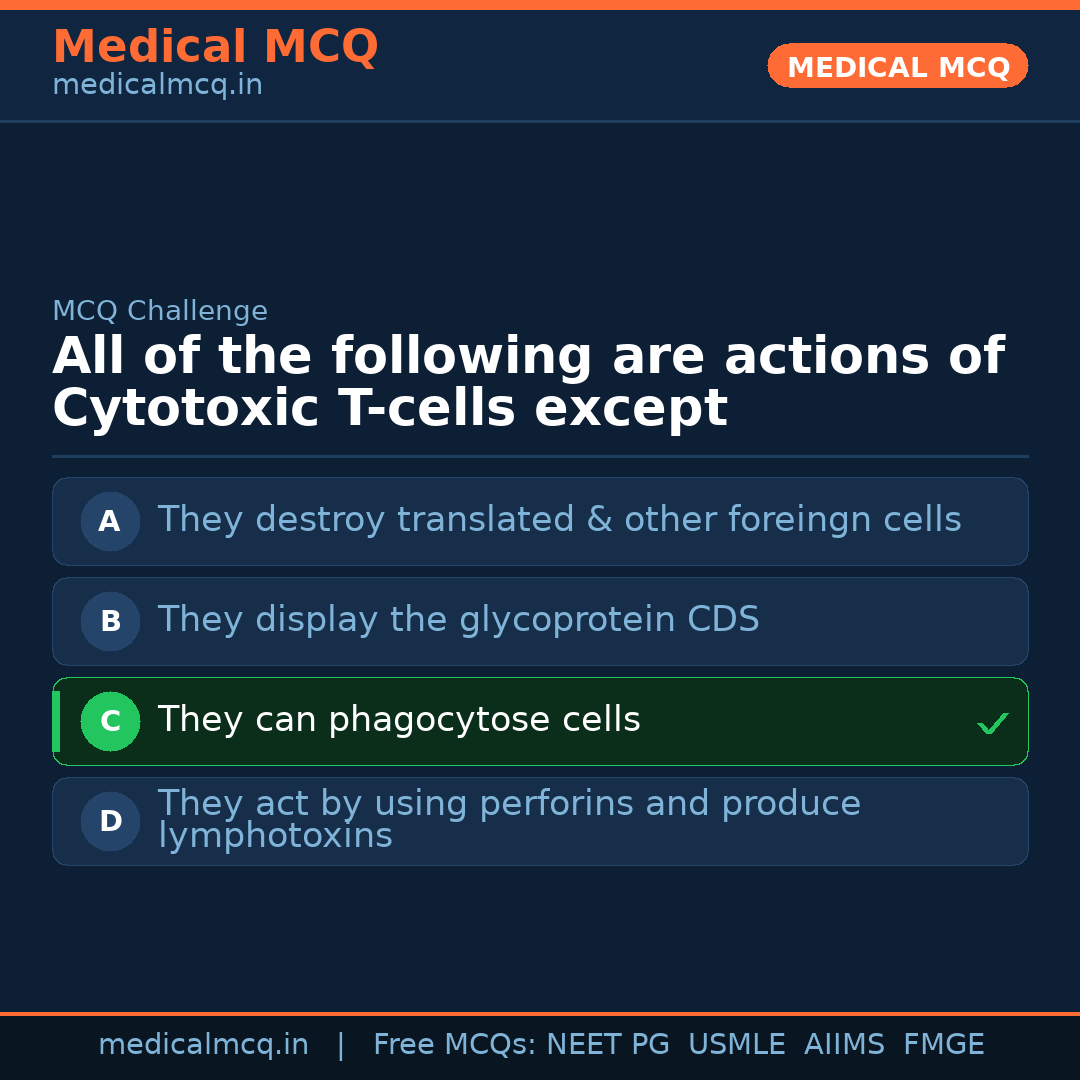Screen dimensions: 1080x1080
Task: Click the "MCQ Challenge" label
Action: [160, 311]
